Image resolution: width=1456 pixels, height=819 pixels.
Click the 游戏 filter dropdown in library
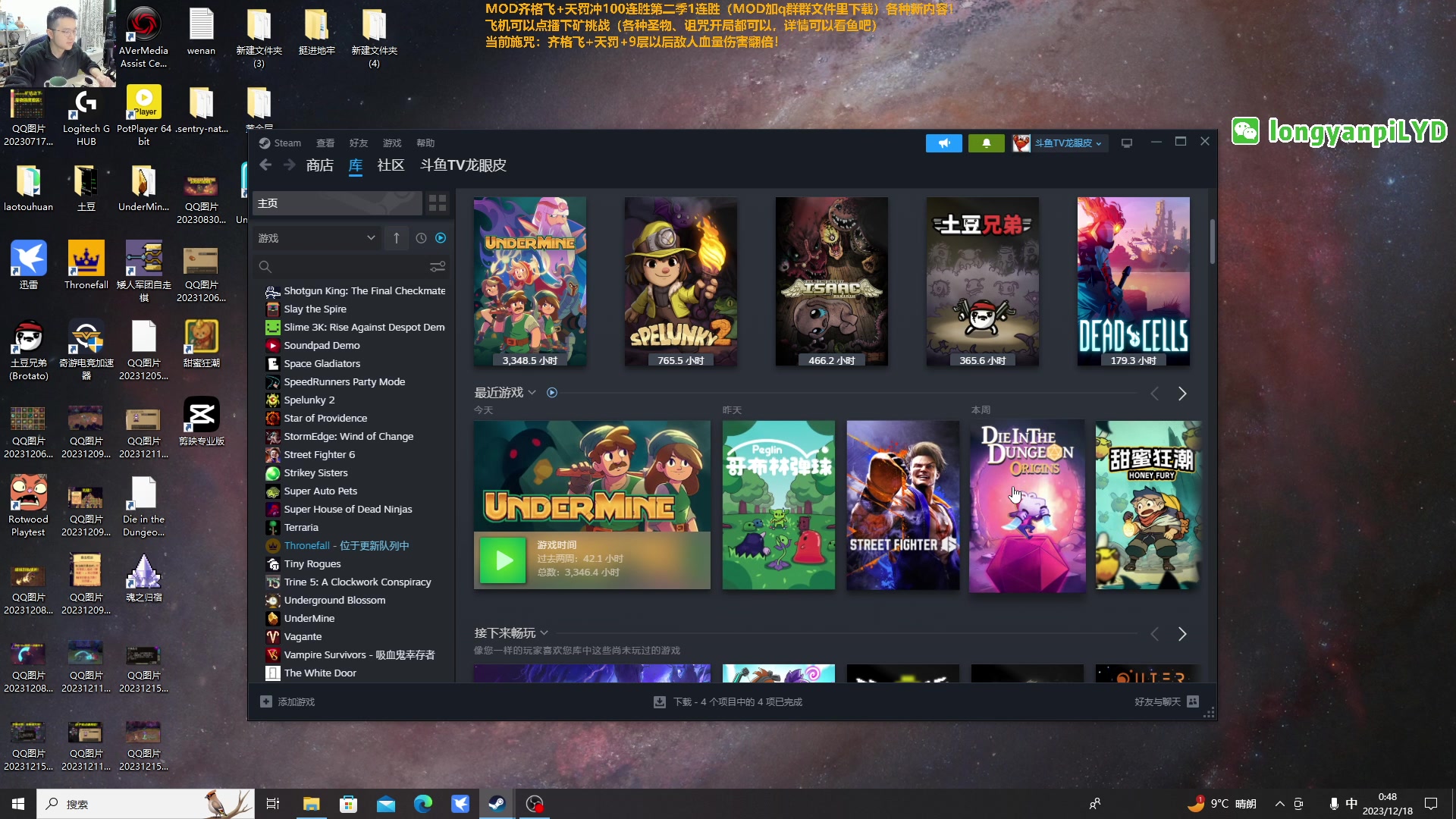316,237
